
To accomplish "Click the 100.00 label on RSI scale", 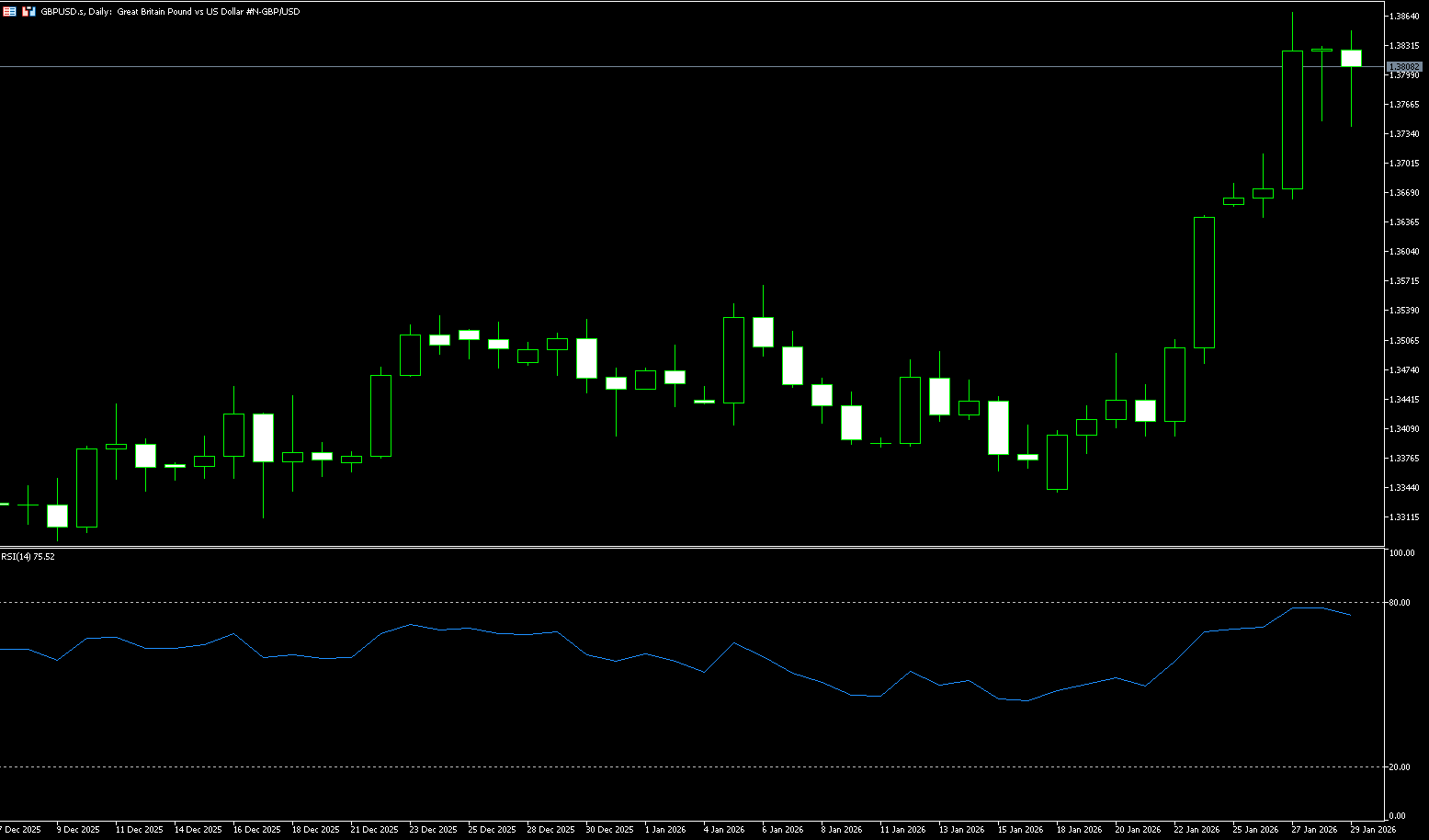I will coord(1401,553).
